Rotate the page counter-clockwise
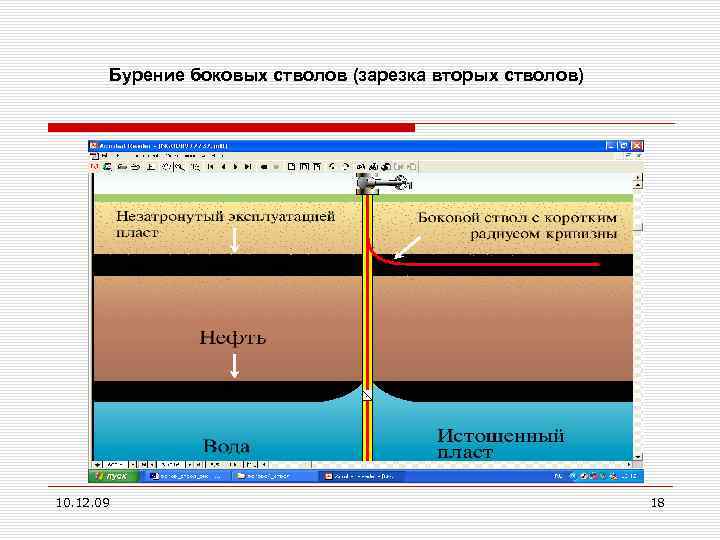Image resolution: width=720 pixels, height=540 pixels. click(332, 167)
